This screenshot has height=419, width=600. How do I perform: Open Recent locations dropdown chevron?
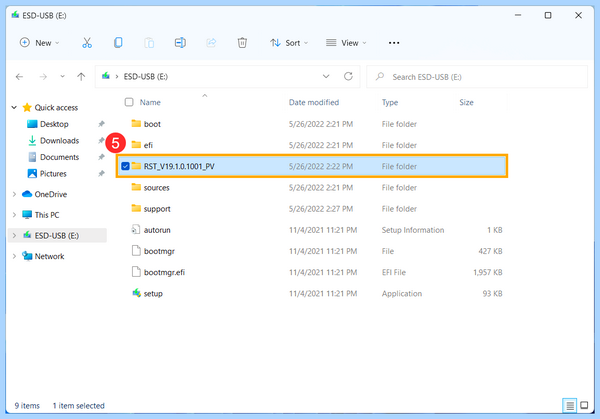click(x=62, y=77)
